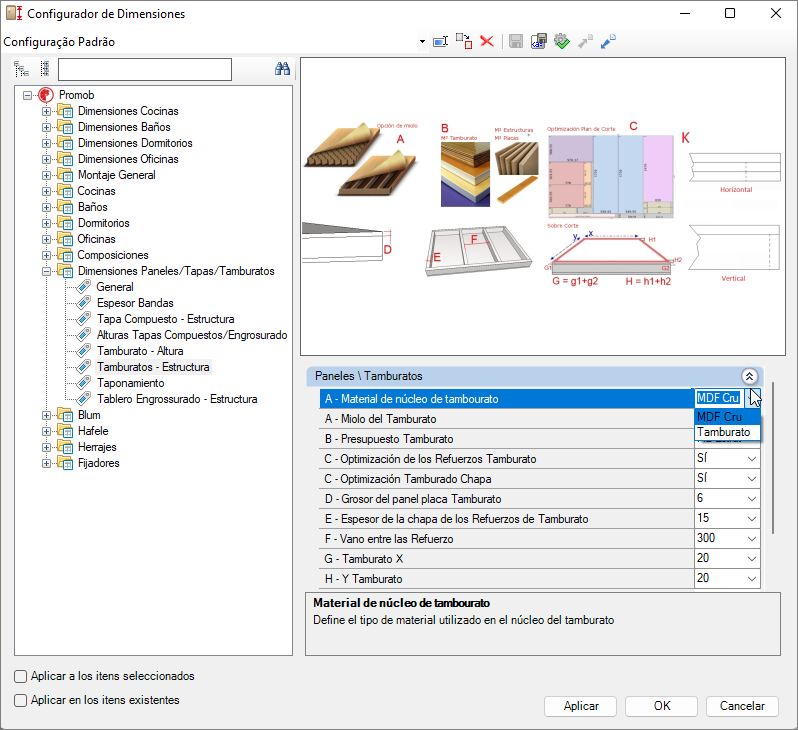798x730 pixels.
Task: Open dropdown for C - Optimización Tamburado Chapa
Action: (x=752, y=479)
